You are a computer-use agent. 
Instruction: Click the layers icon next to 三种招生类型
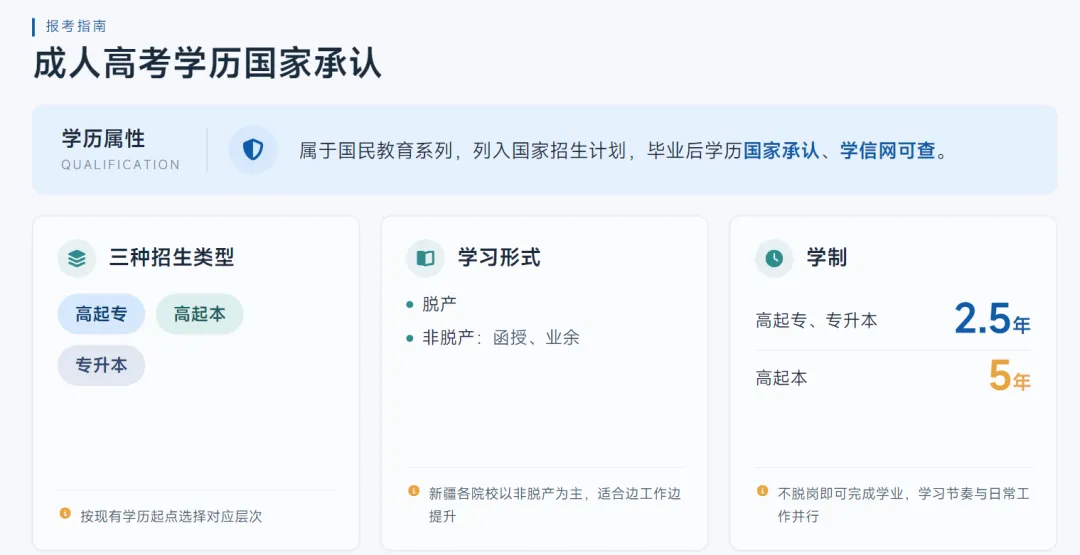(77, 258)
